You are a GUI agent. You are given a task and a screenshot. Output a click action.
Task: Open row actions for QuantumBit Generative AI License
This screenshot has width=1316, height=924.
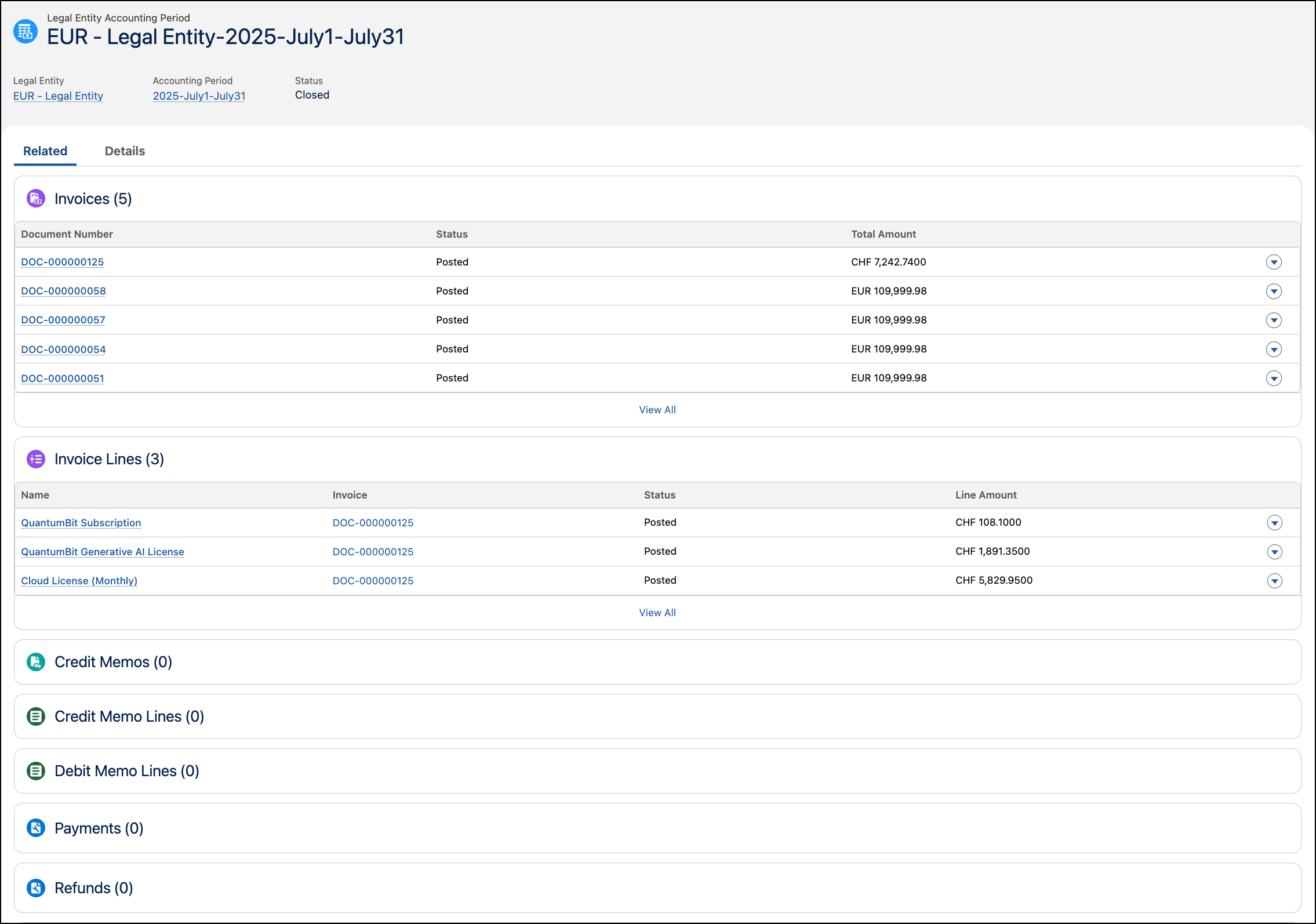1274,552
